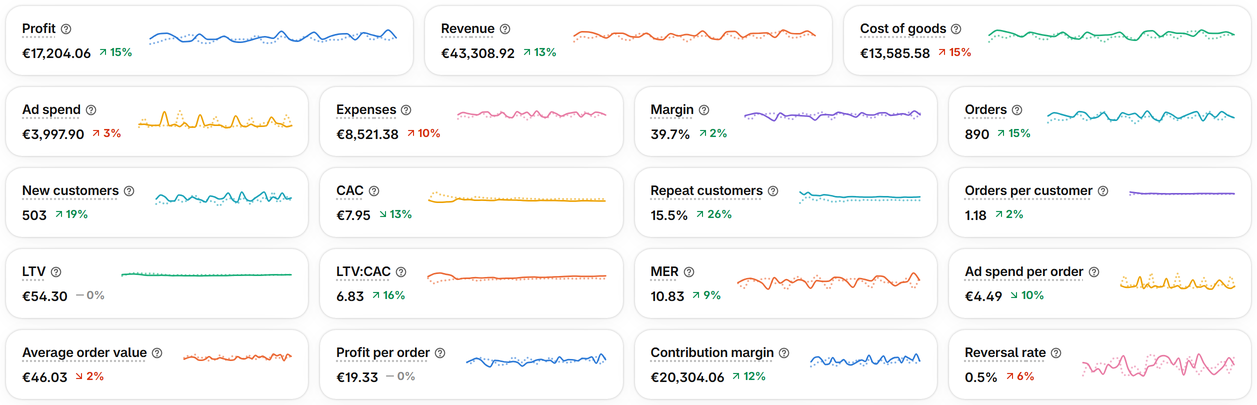
Task: Click the help icon next to Profit
Action: point(66,29)
